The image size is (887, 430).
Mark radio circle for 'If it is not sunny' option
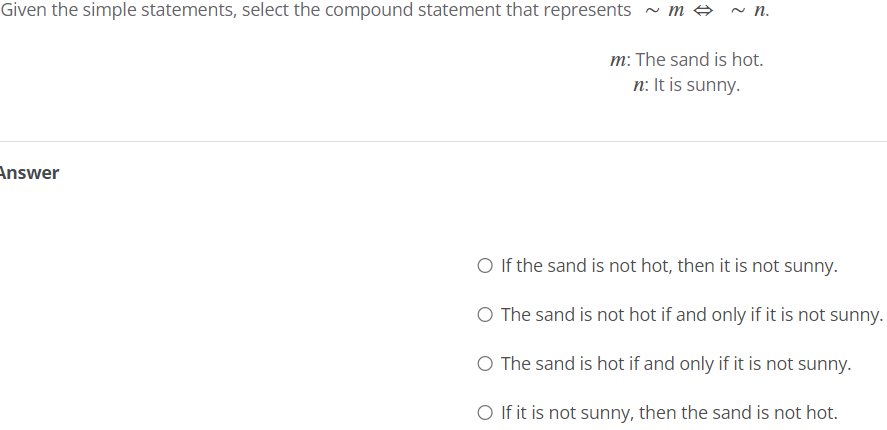click(485, 413)
